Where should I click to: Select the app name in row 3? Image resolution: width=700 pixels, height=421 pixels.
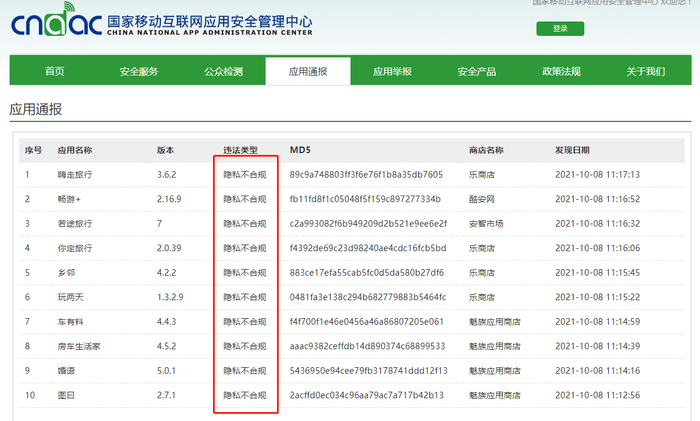(x=75, y=224)
